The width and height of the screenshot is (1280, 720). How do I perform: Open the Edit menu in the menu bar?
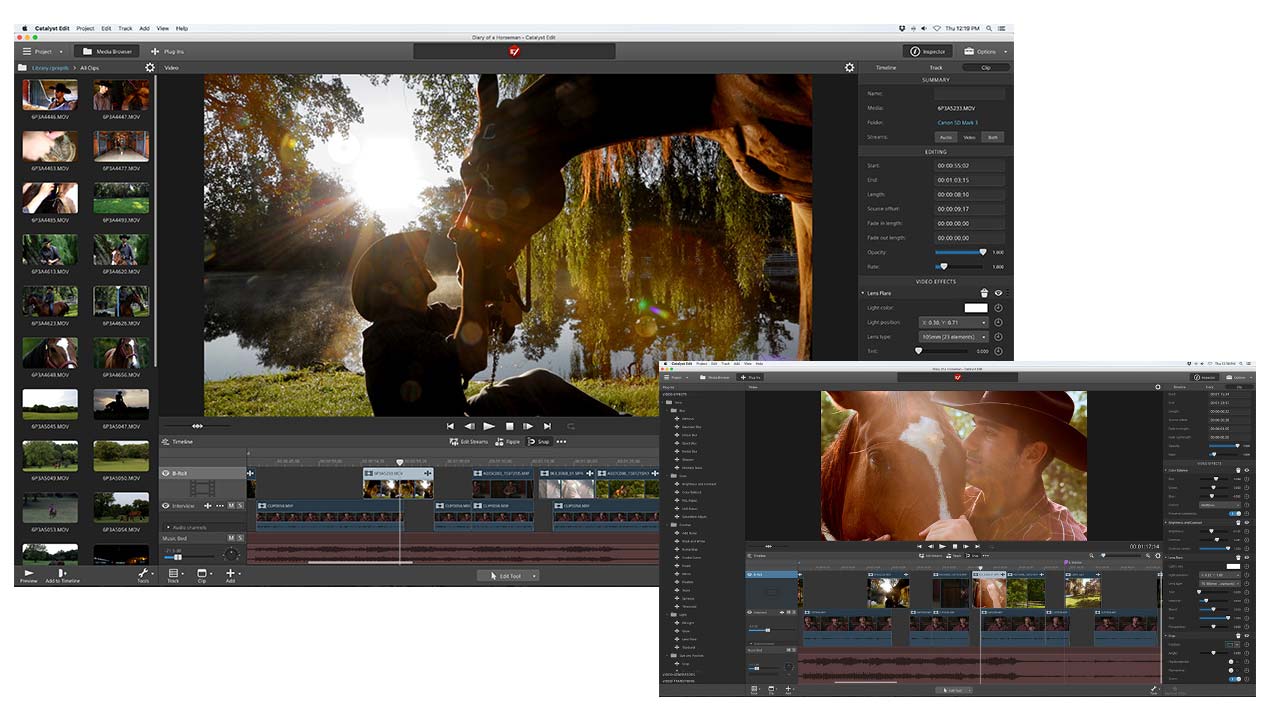[x=106, y=28]
